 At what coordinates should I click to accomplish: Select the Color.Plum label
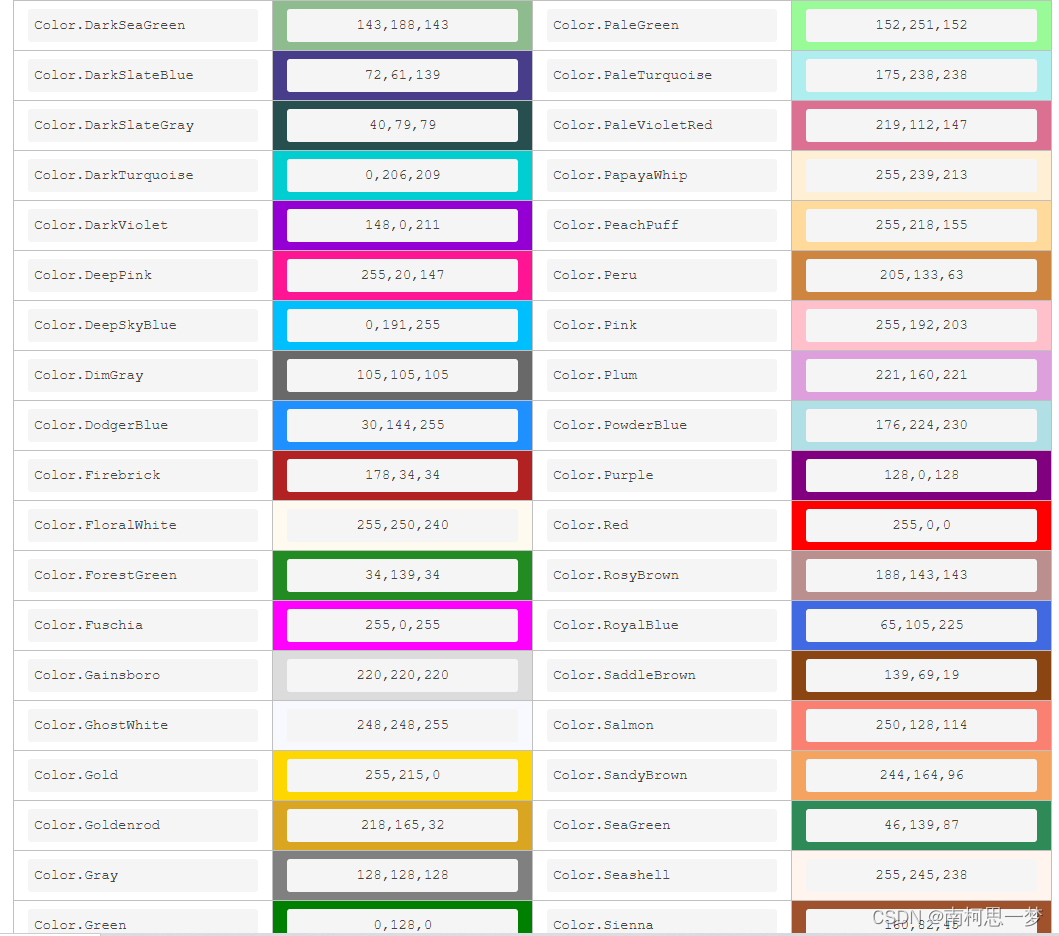point(662,375)
